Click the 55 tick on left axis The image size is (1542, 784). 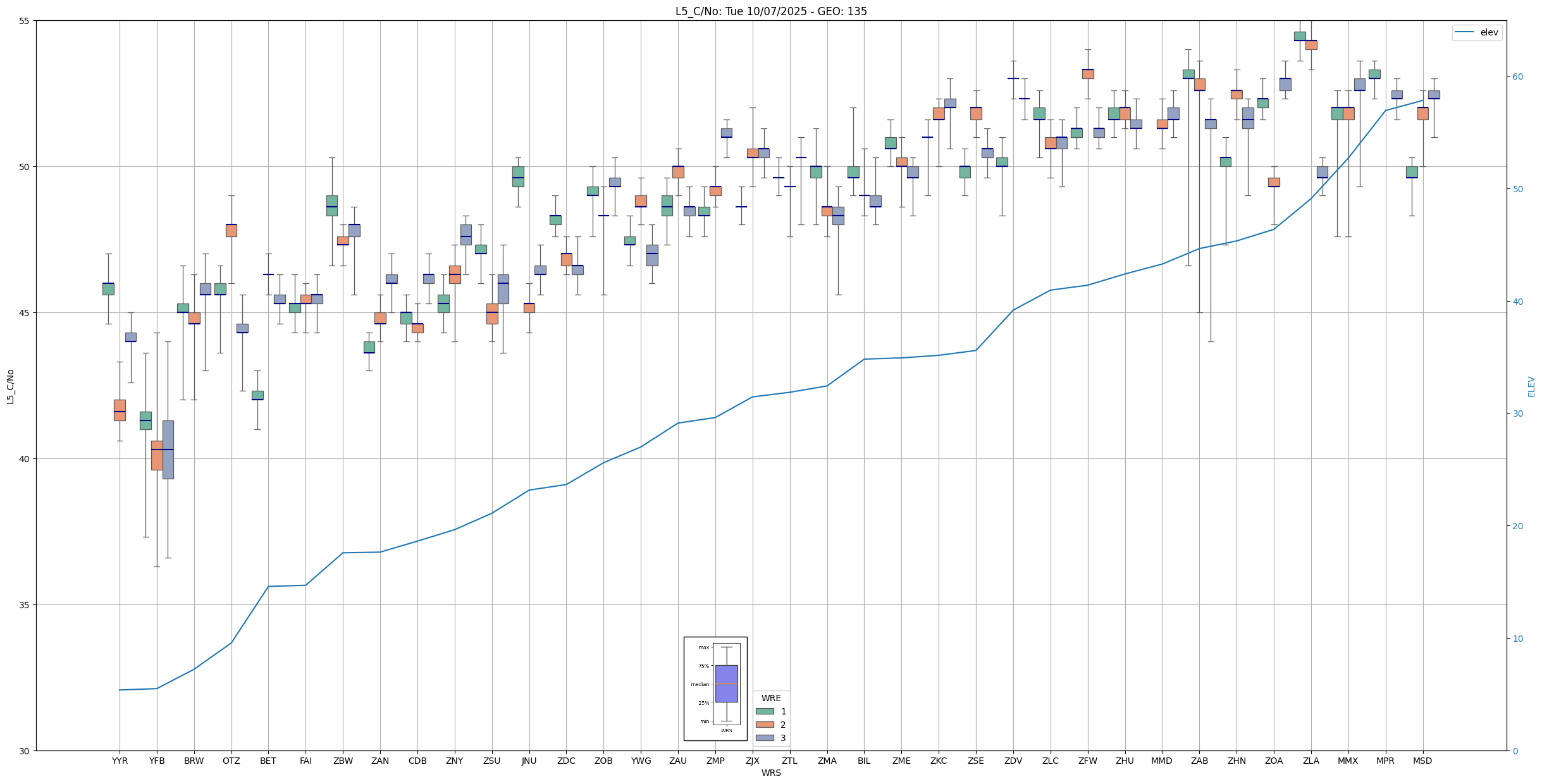click(25, 21)
